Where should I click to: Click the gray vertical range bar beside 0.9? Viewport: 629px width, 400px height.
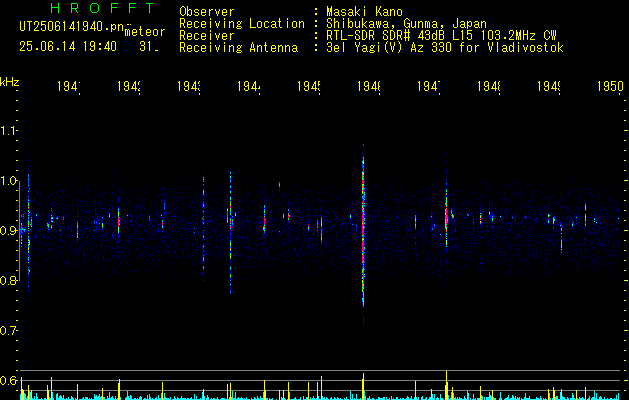click(19, 231)
